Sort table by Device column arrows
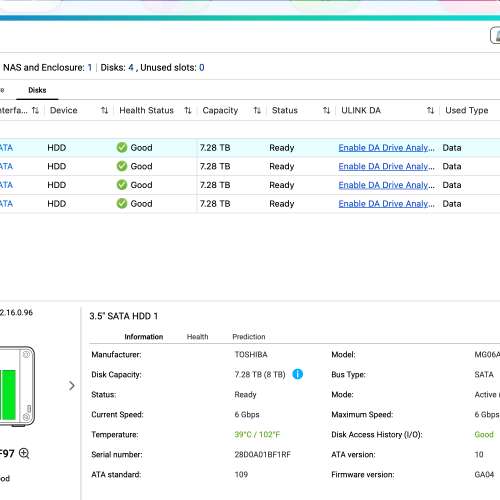The width and height of the screenshot is (500, 500). point(104,110)
